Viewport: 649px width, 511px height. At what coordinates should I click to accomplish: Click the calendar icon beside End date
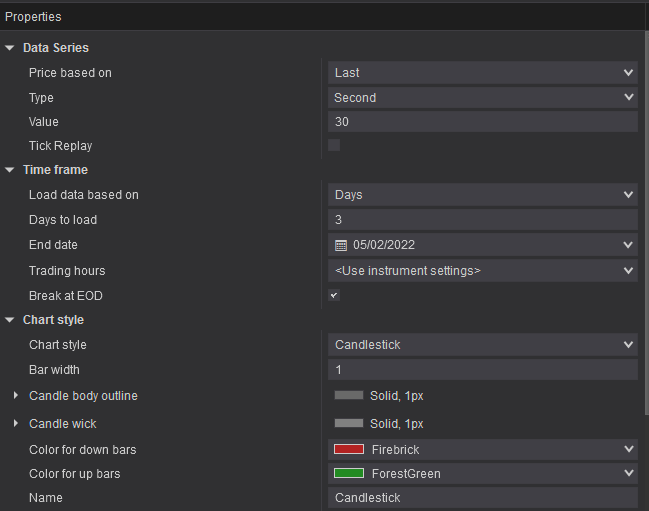pyautogui.click(x=341, y=245)
